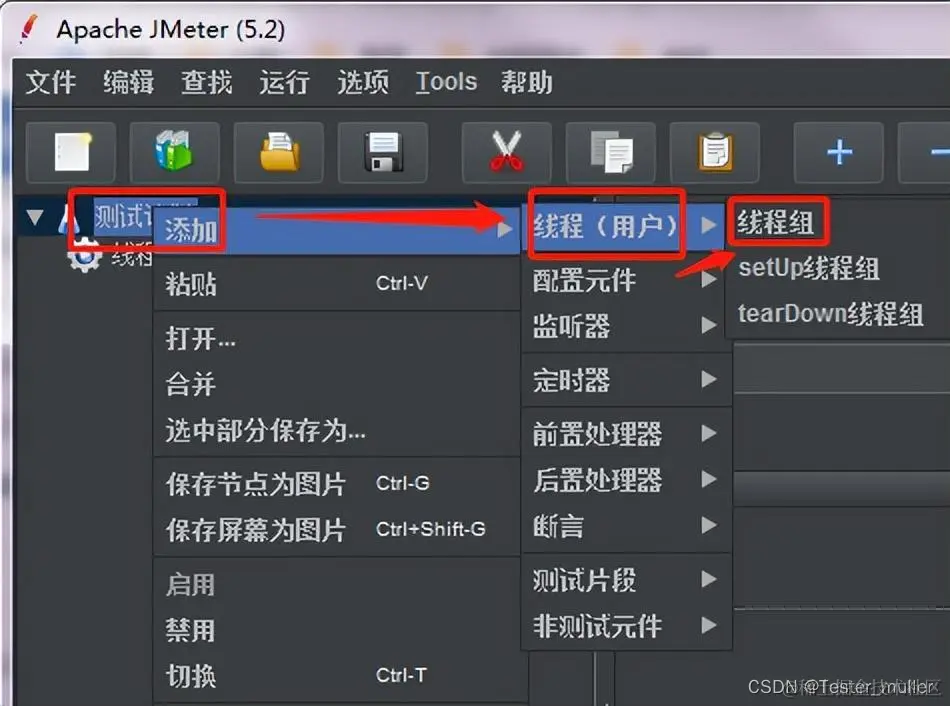Image resolution: width=950 pixels, height=706 pixels.
Task: Select the Cut scissors icon
Action: (506, 151)
